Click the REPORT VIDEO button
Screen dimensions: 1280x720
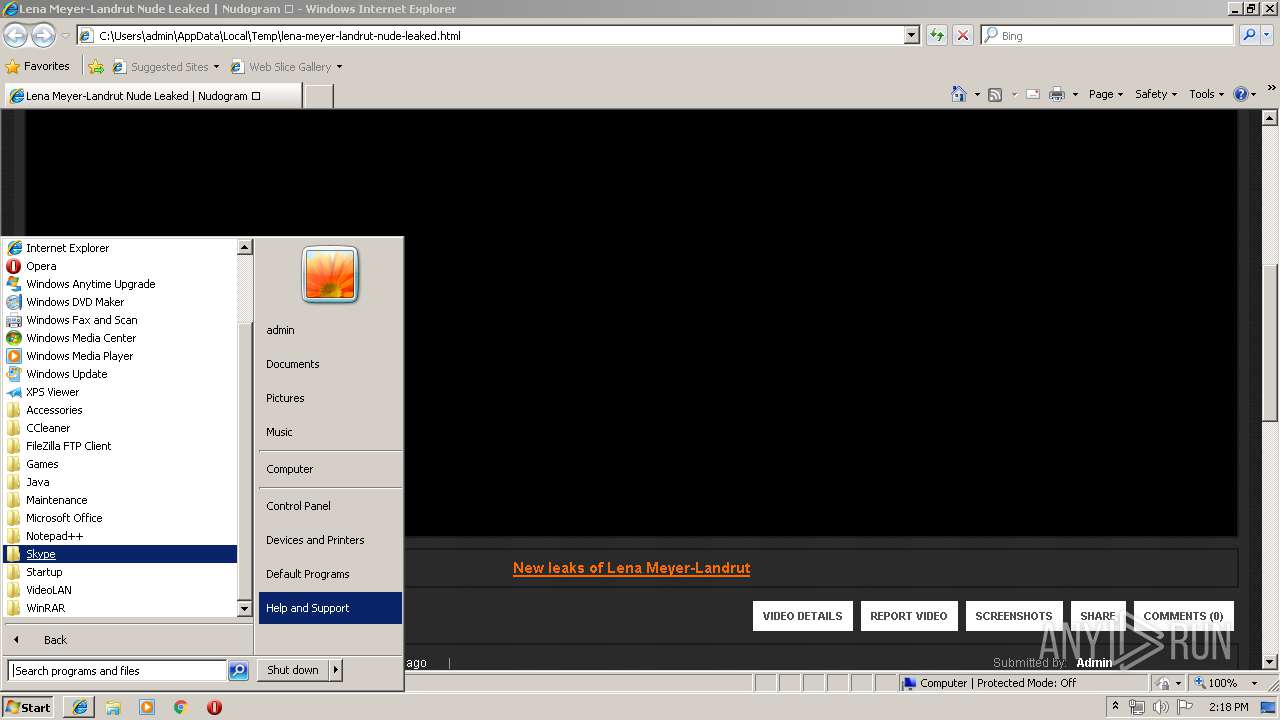[x=909, y=616]
